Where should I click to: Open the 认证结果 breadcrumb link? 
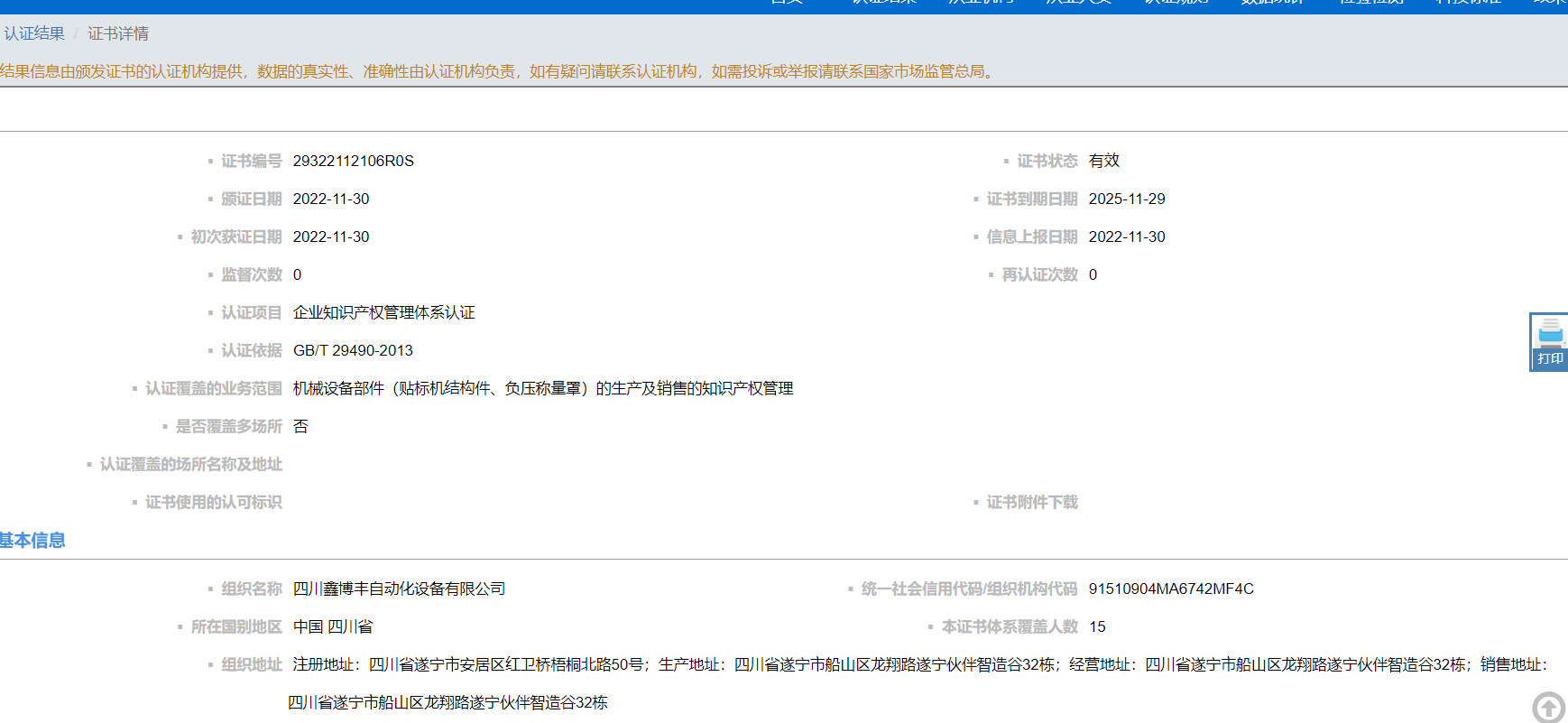pos(34,33)
